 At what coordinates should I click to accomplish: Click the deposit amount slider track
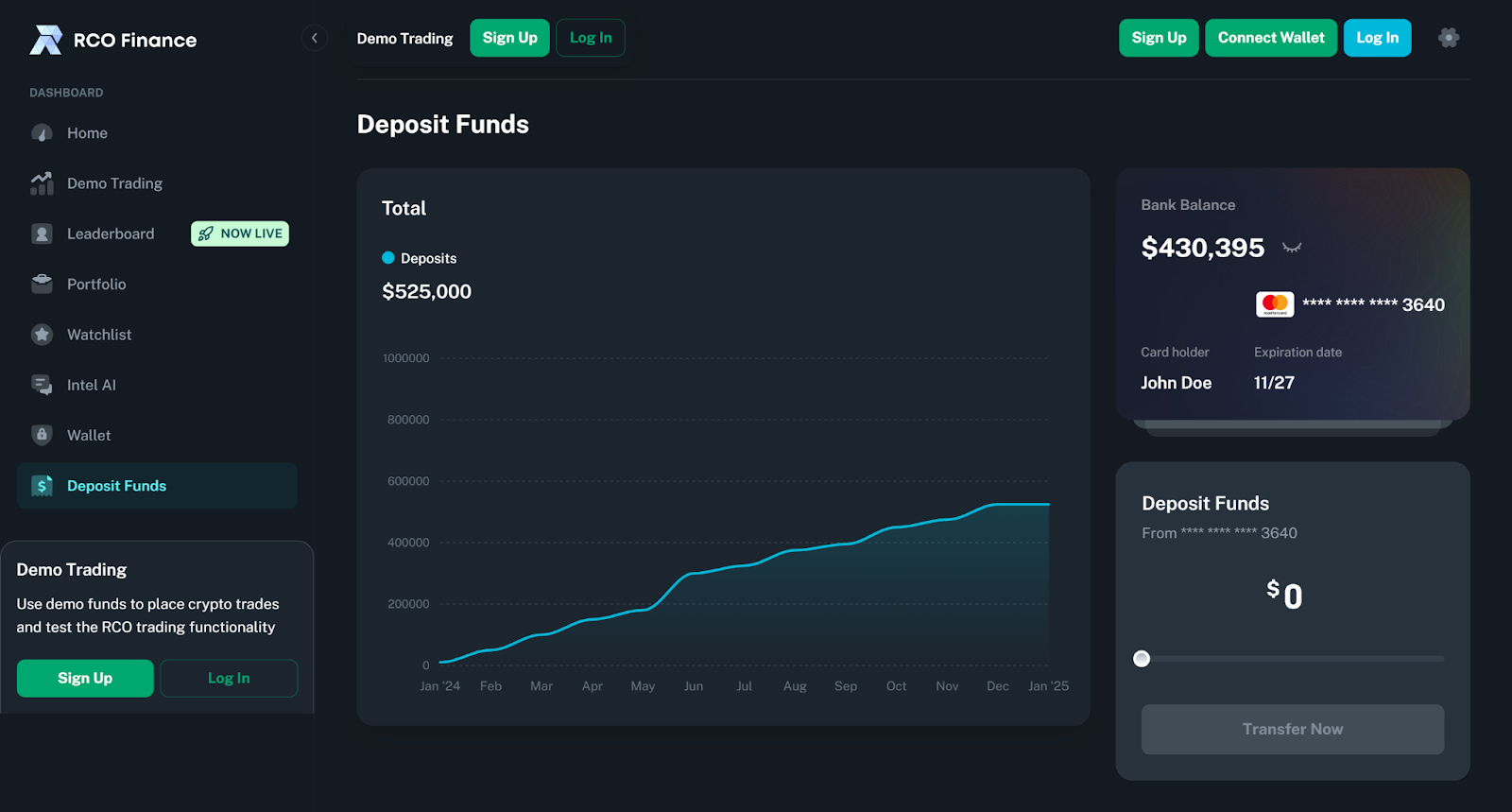pos(1293,659)
